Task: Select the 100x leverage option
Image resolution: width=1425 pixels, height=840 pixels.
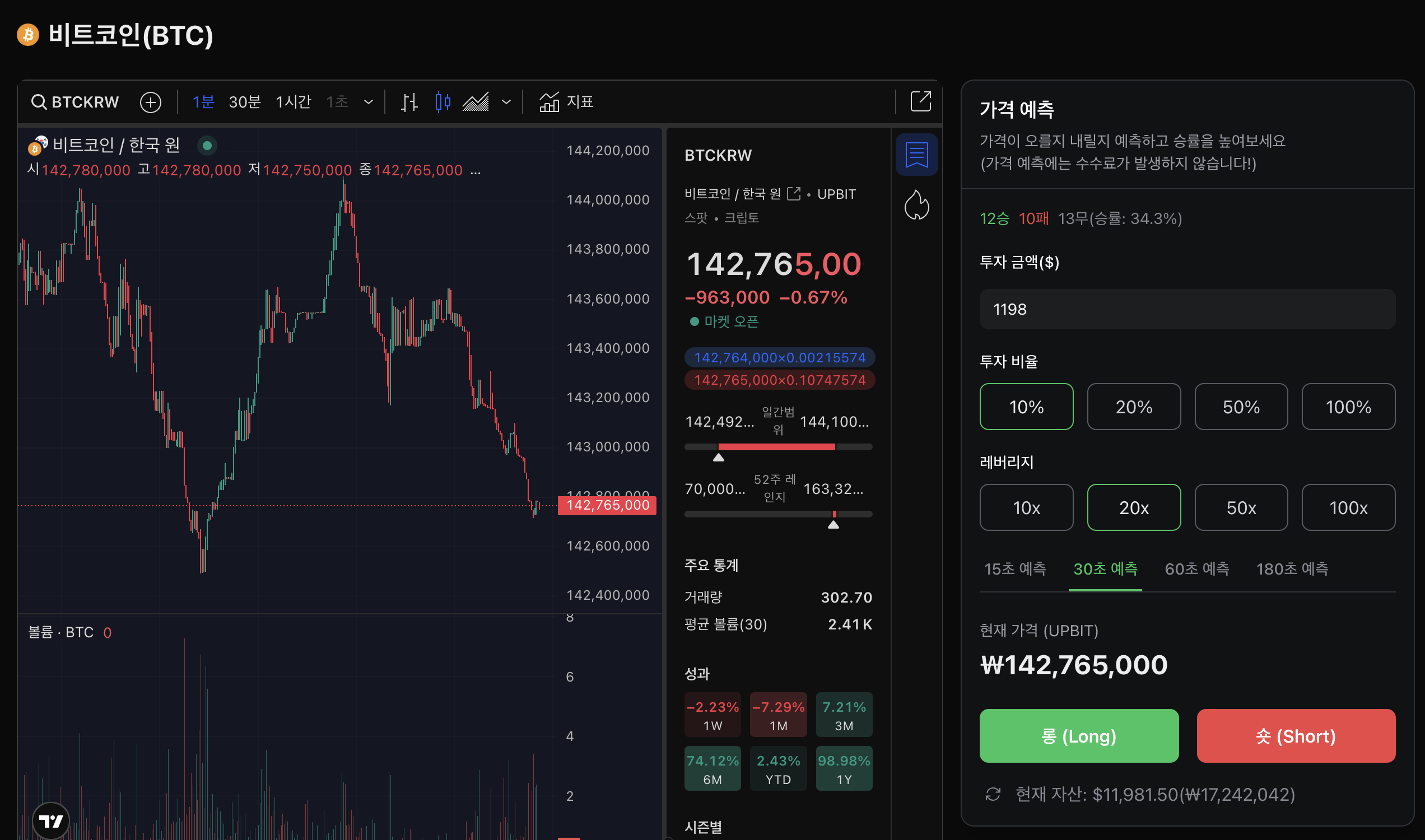Action: (1348, 508)
